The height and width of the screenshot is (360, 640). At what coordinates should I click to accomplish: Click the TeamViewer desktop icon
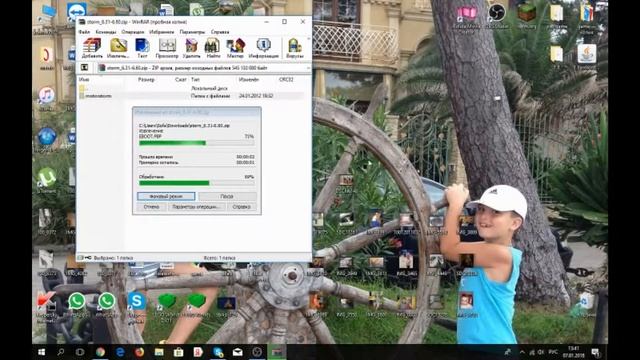tap(77, 11)
